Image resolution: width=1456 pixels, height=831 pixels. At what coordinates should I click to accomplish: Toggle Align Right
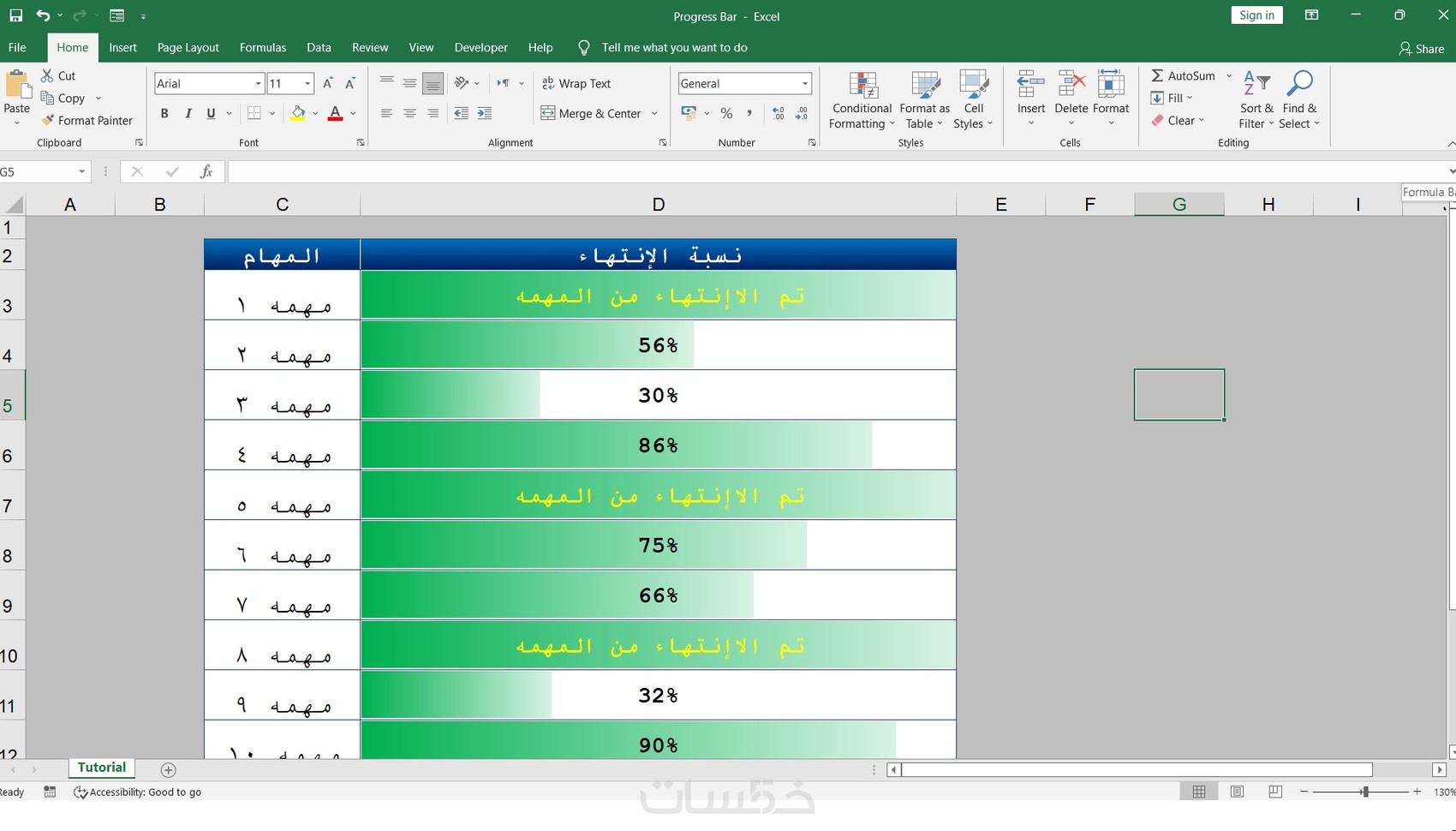(433, 113)
